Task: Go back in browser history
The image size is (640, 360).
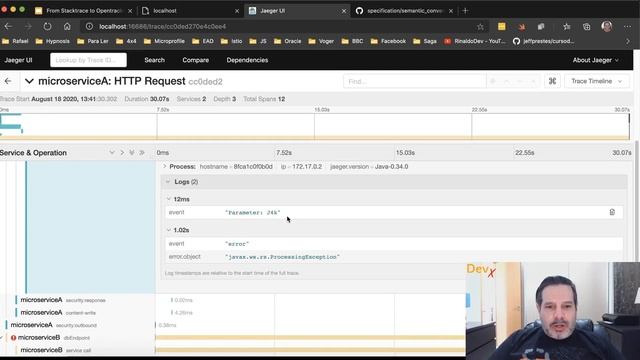Action: pos(8,27)
